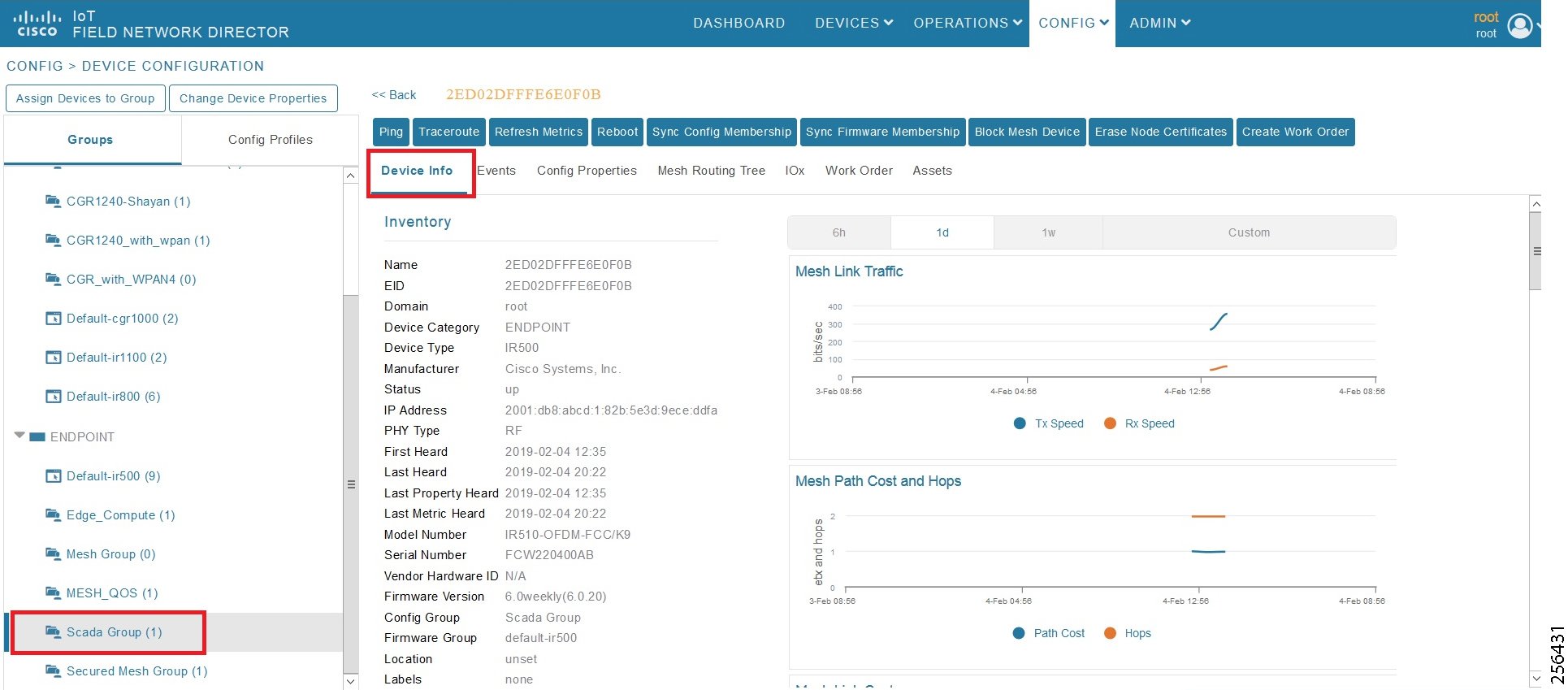Open the ADMIN dropdown menu

[1160, 23]
